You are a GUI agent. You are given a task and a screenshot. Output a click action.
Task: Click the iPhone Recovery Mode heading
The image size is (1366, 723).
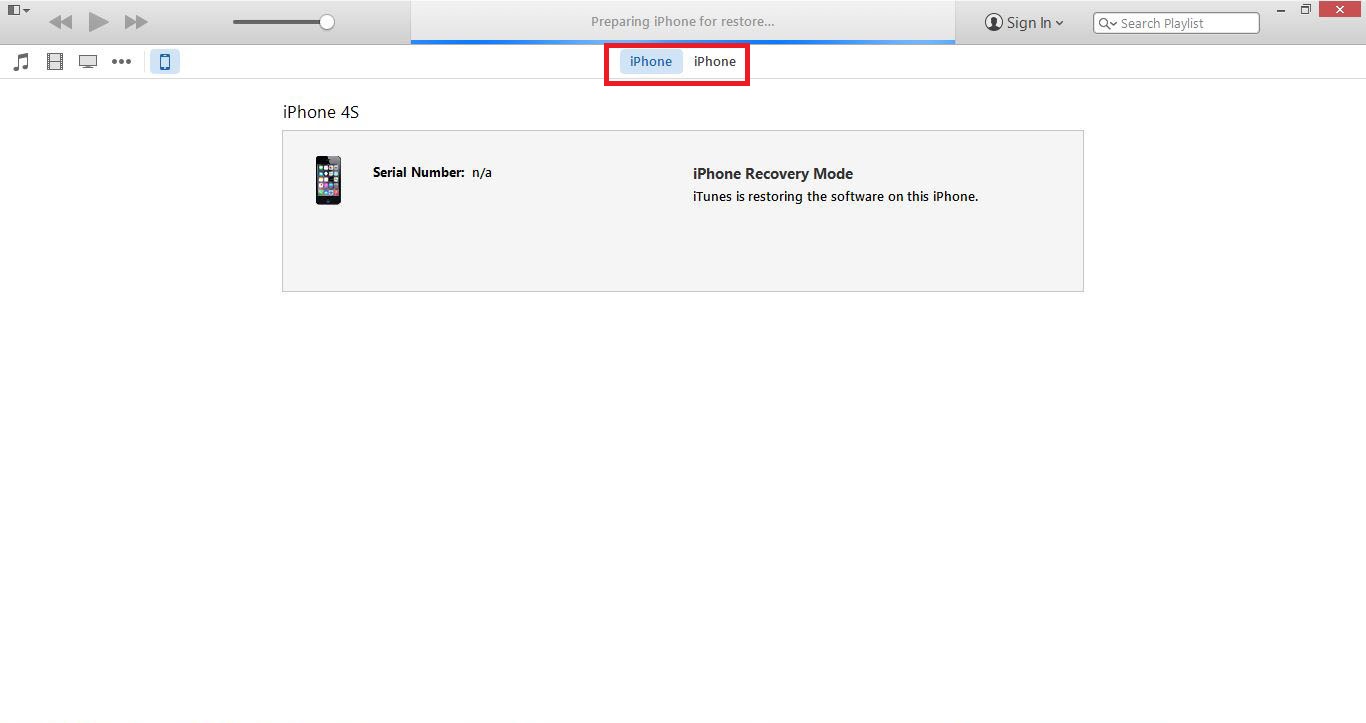773,174
